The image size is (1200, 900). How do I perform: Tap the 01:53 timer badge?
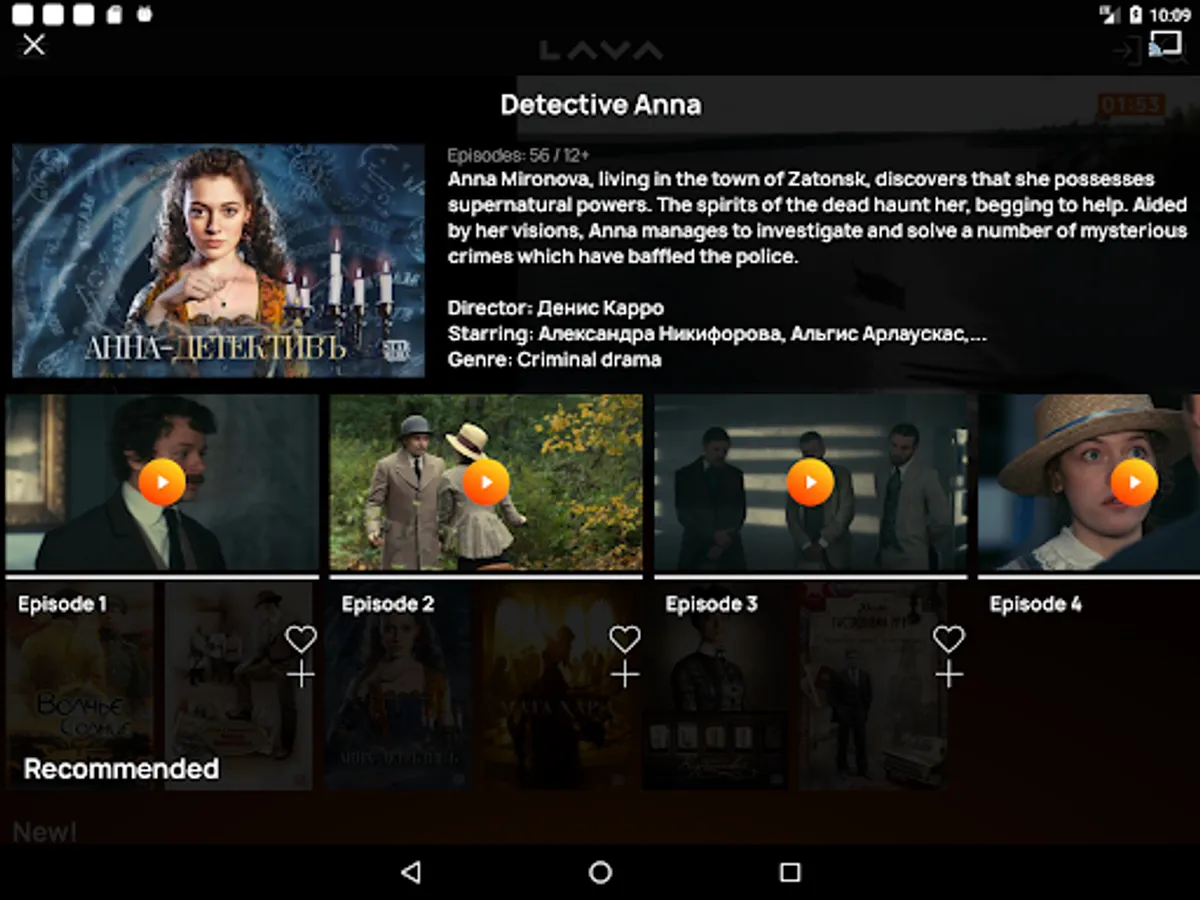point(1131,105)
